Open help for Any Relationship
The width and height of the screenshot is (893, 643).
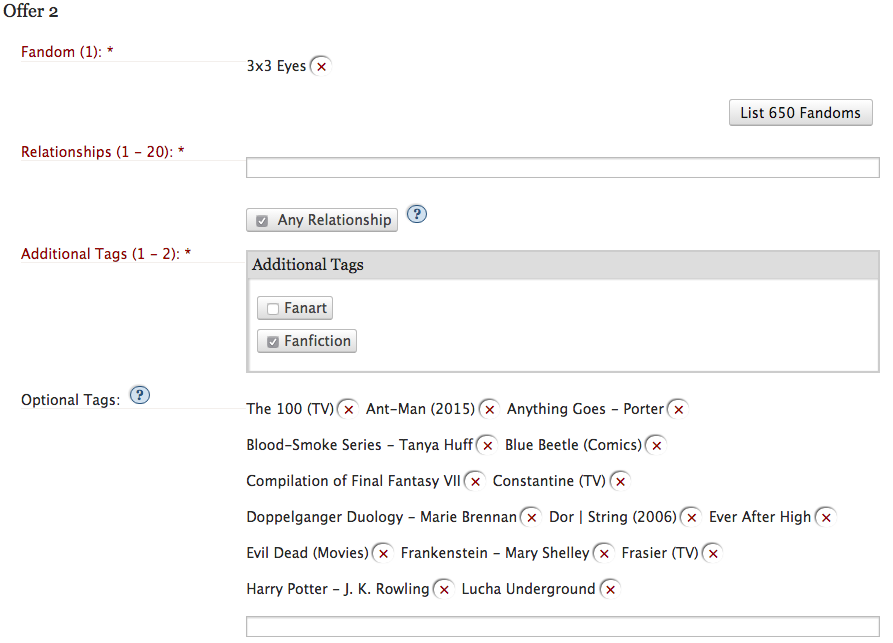[417, 214]
